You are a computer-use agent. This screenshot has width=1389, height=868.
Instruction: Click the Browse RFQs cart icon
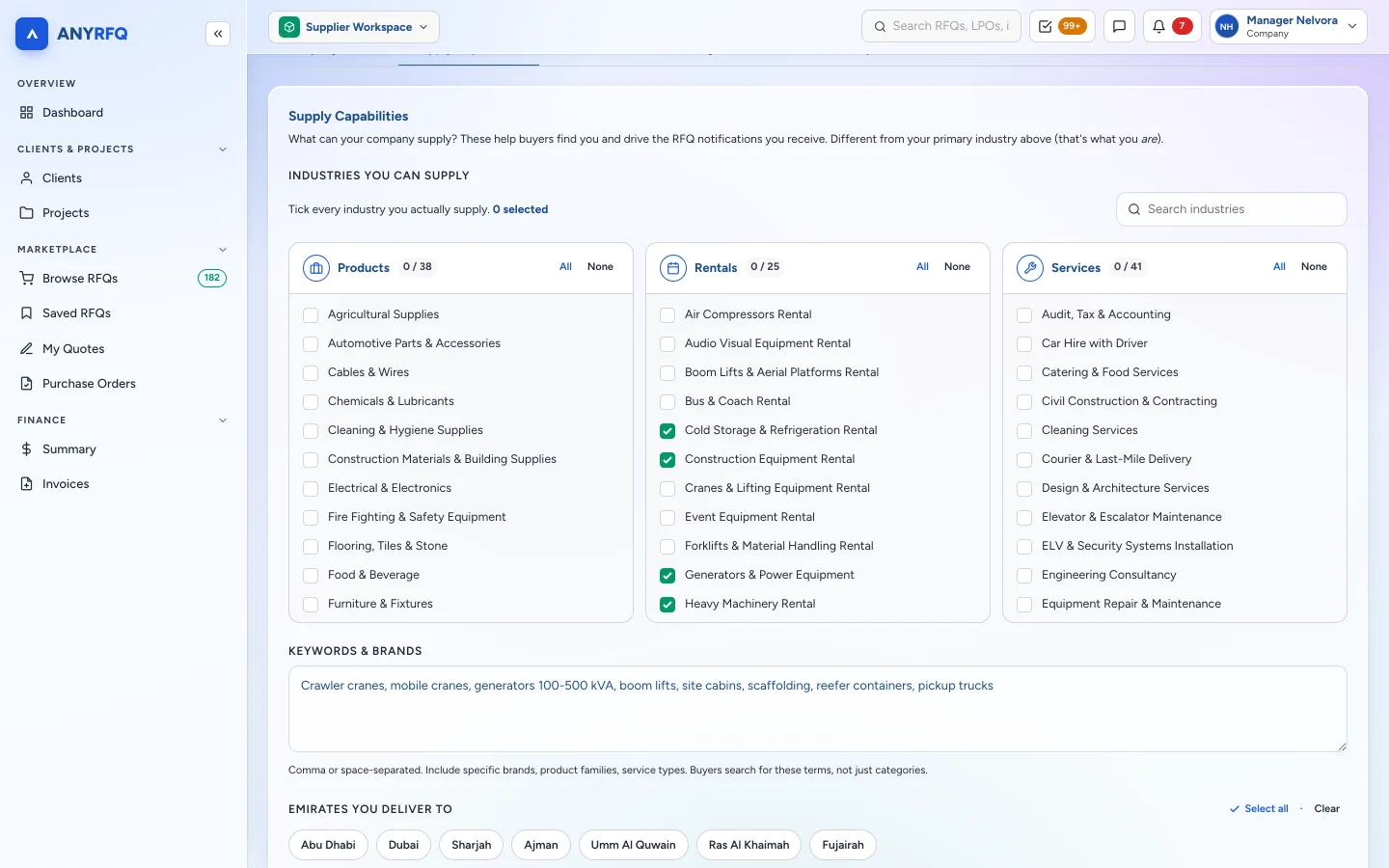click(x=27, y=279)
